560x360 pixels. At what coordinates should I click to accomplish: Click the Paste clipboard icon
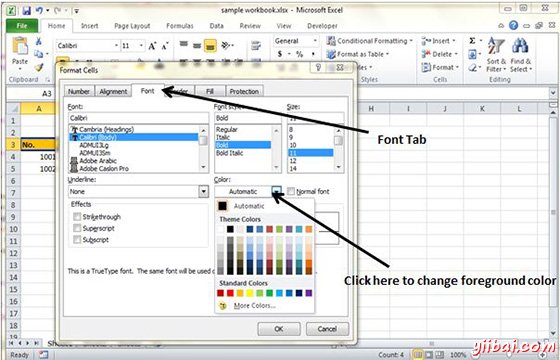pos(20,46)
